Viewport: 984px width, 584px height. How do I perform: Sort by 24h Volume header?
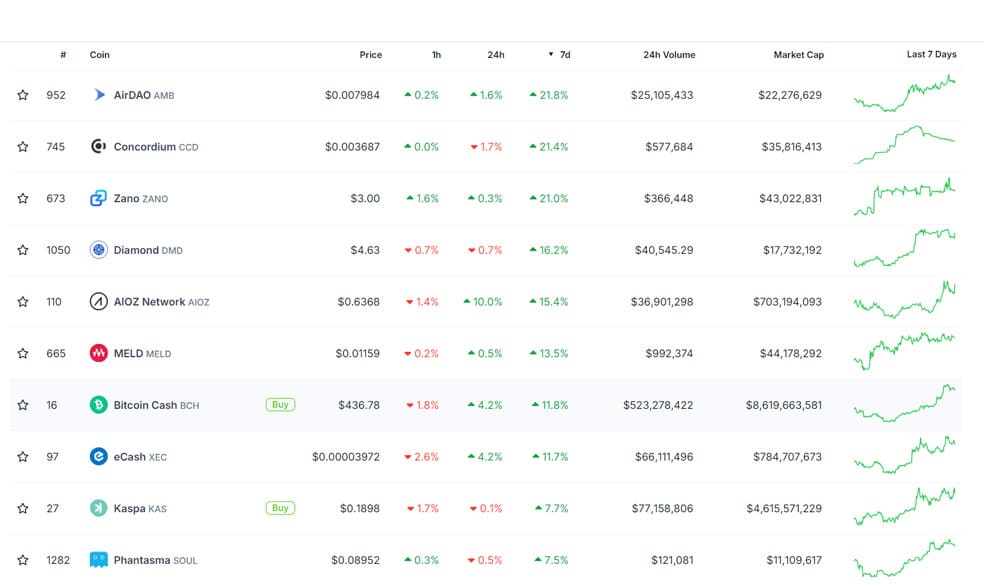point(669,55)
